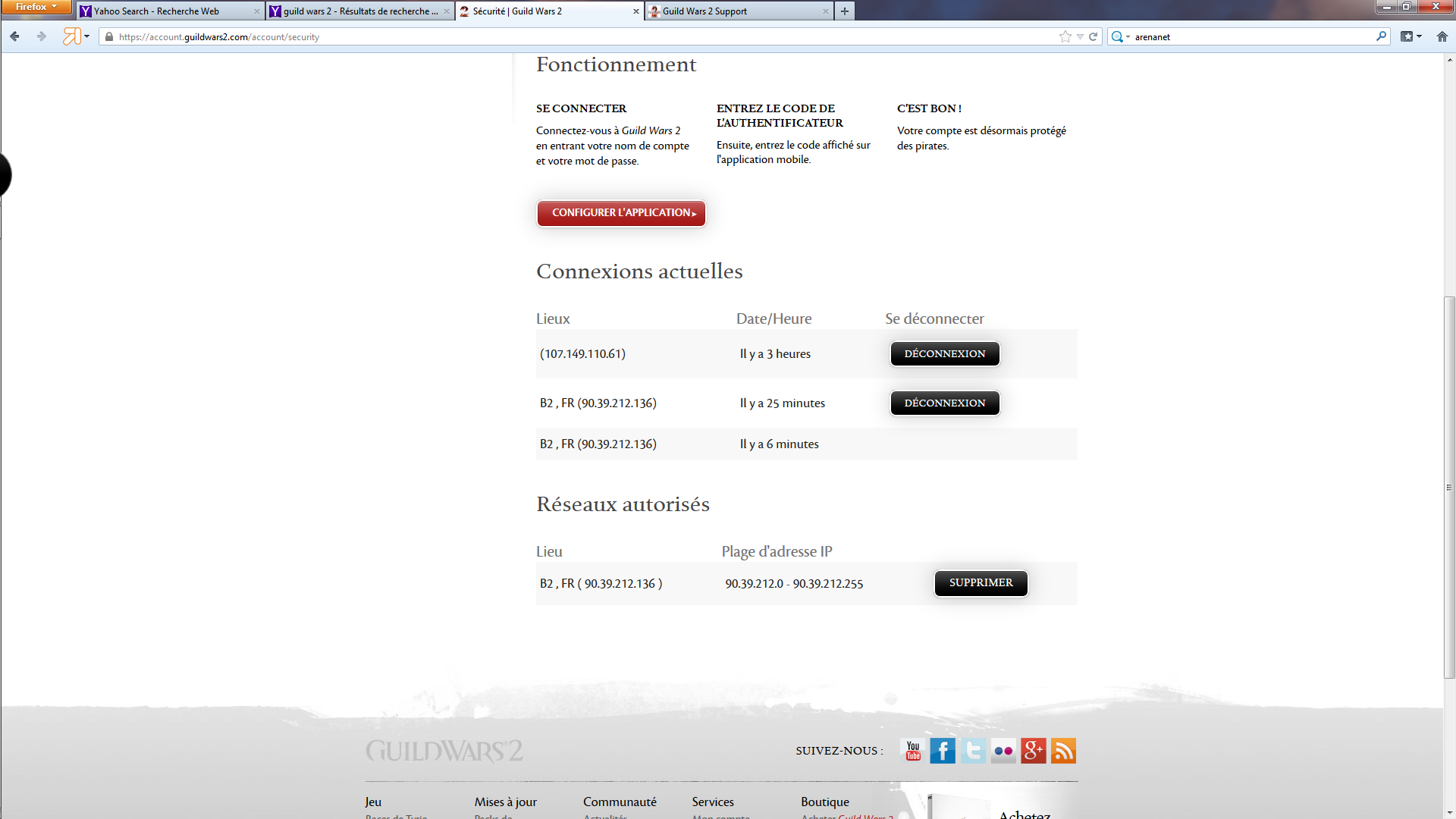Open the Flickr social icon
Image resolution: width=1456 pixels, height=819 pixels.
[1003, 751]
